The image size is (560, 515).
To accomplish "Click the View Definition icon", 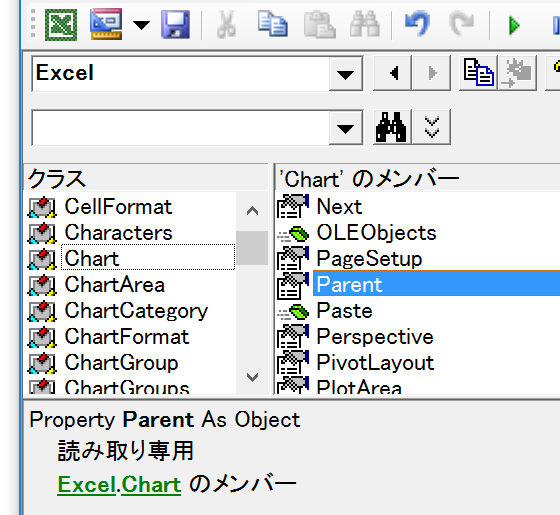I will pos(518,73).
